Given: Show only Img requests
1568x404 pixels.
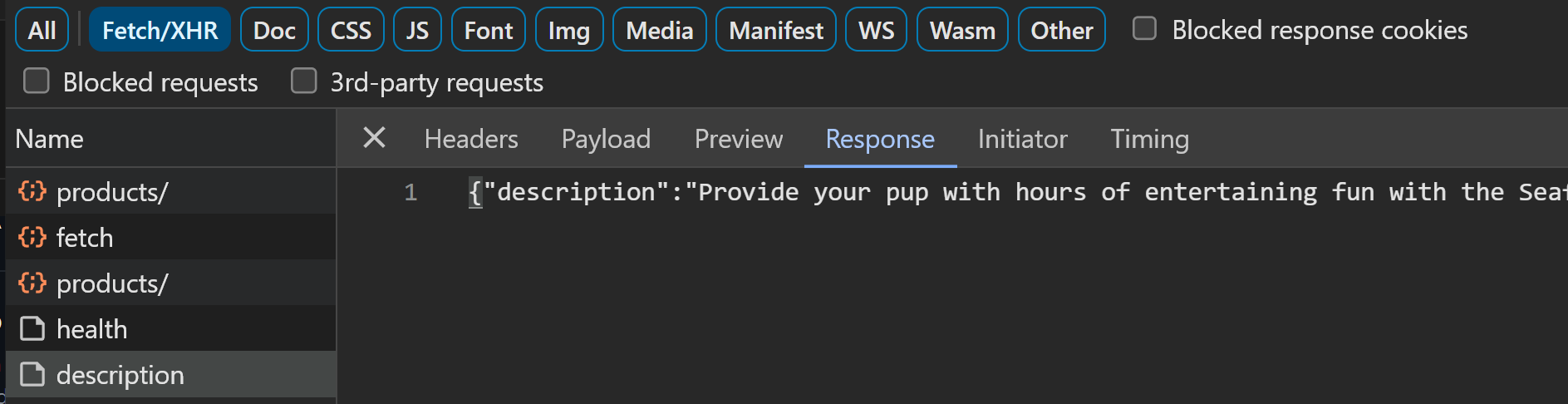Looking at the screenshot, I should (x=569, y=30).
